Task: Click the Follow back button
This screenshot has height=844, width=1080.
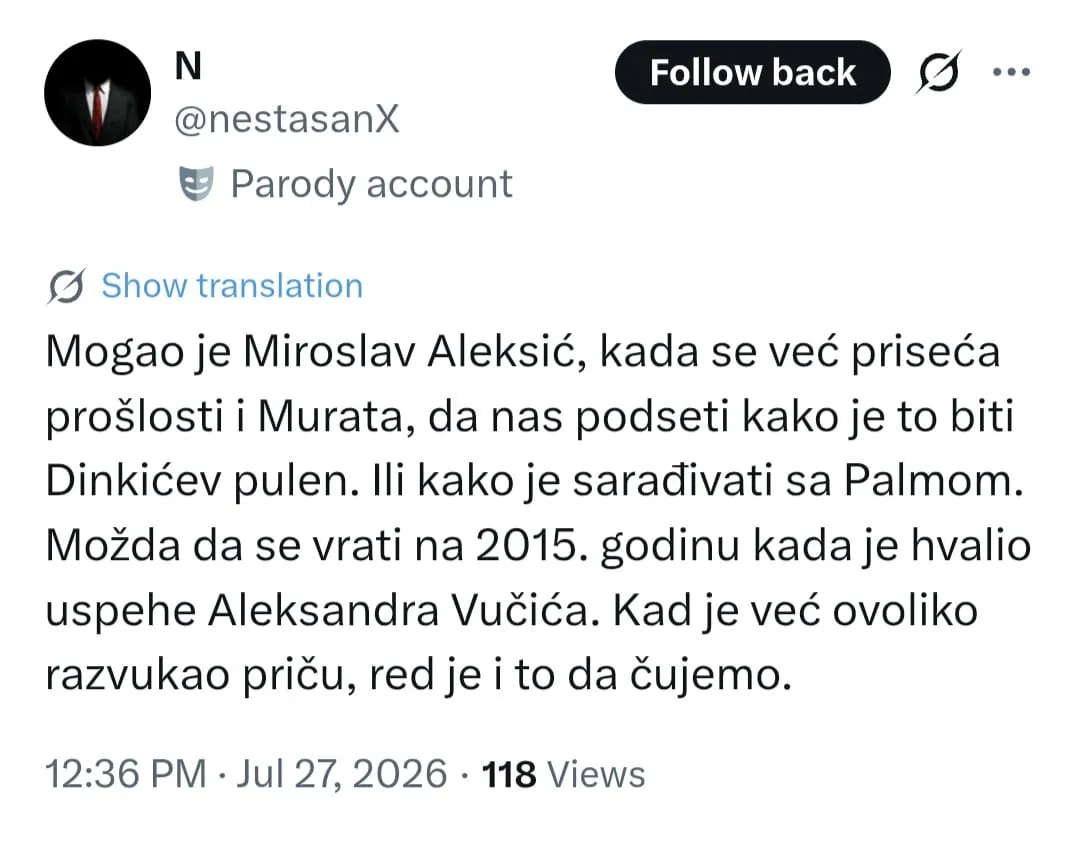Action: (x=752, y=72)
